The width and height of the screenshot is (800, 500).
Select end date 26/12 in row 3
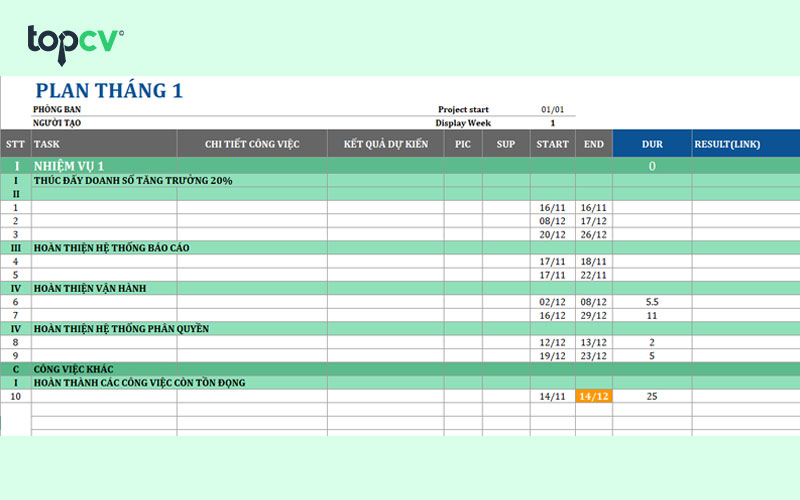(x=594, y=235)
